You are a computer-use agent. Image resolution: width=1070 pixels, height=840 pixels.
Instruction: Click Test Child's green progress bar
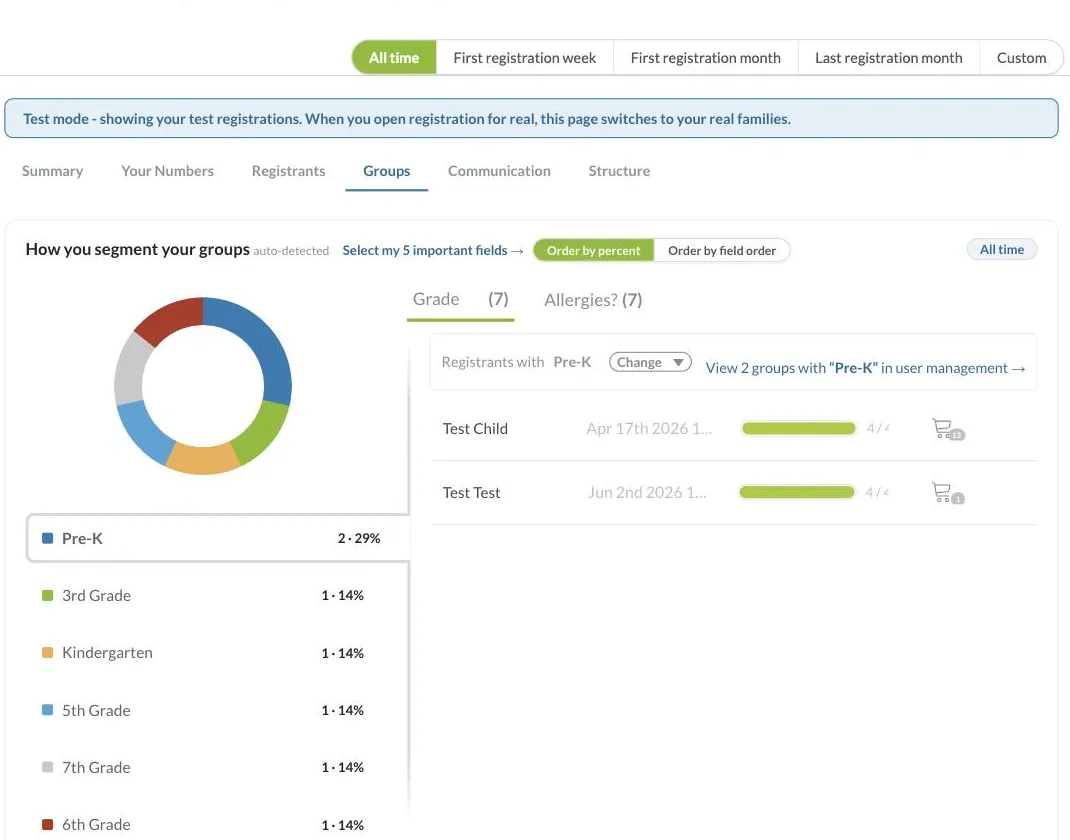click(798, 429)
